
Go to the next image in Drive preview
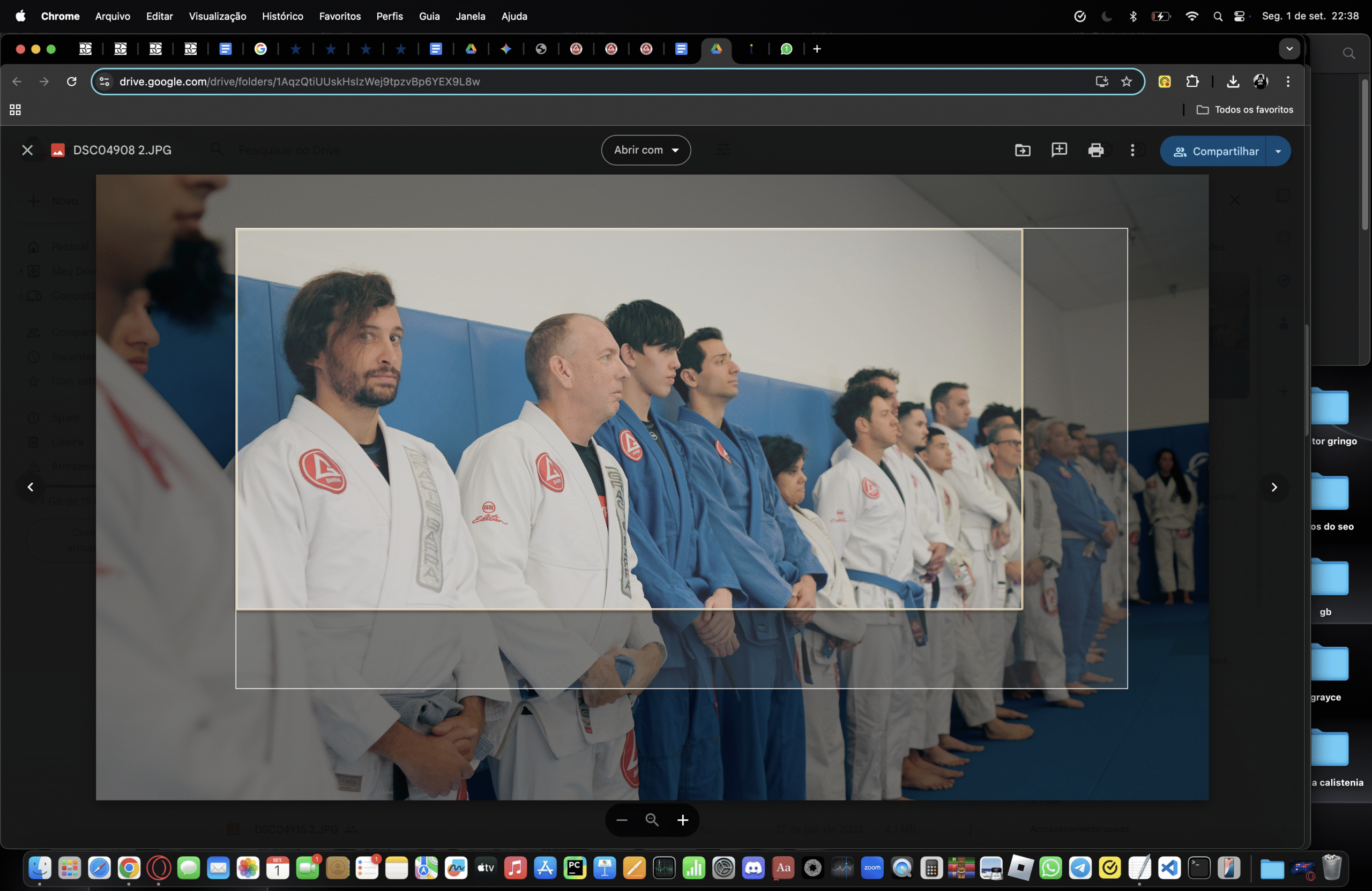click(1274, 487)
